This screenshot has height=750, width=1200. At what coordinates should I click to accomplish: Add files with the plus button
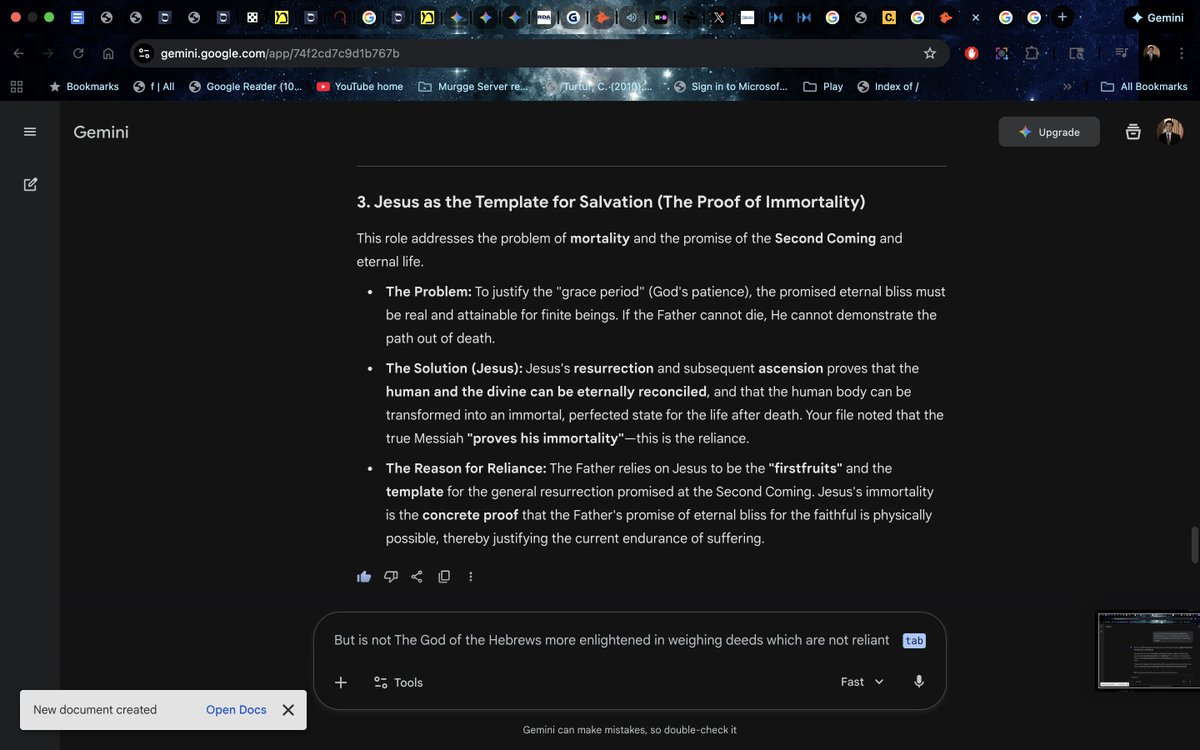click(341, 682)
